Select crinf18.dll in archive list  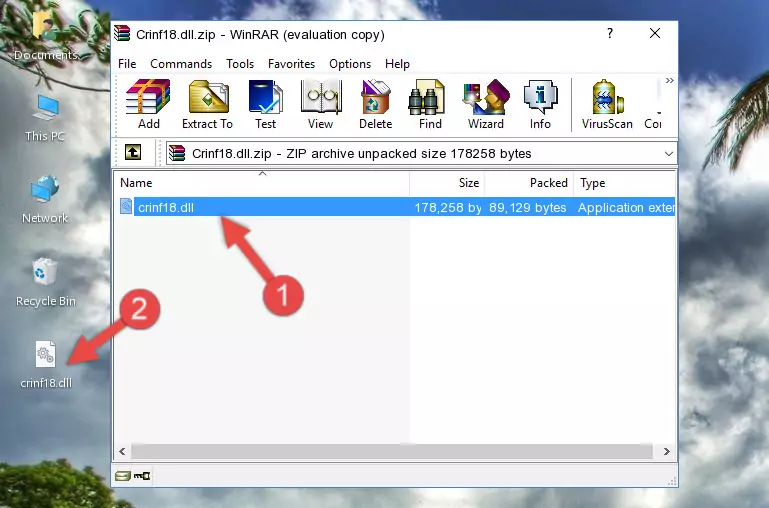[395, 207]
